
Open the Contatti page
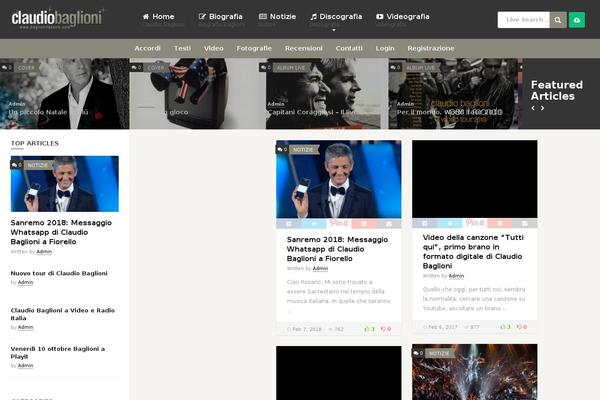click(349, 49)
